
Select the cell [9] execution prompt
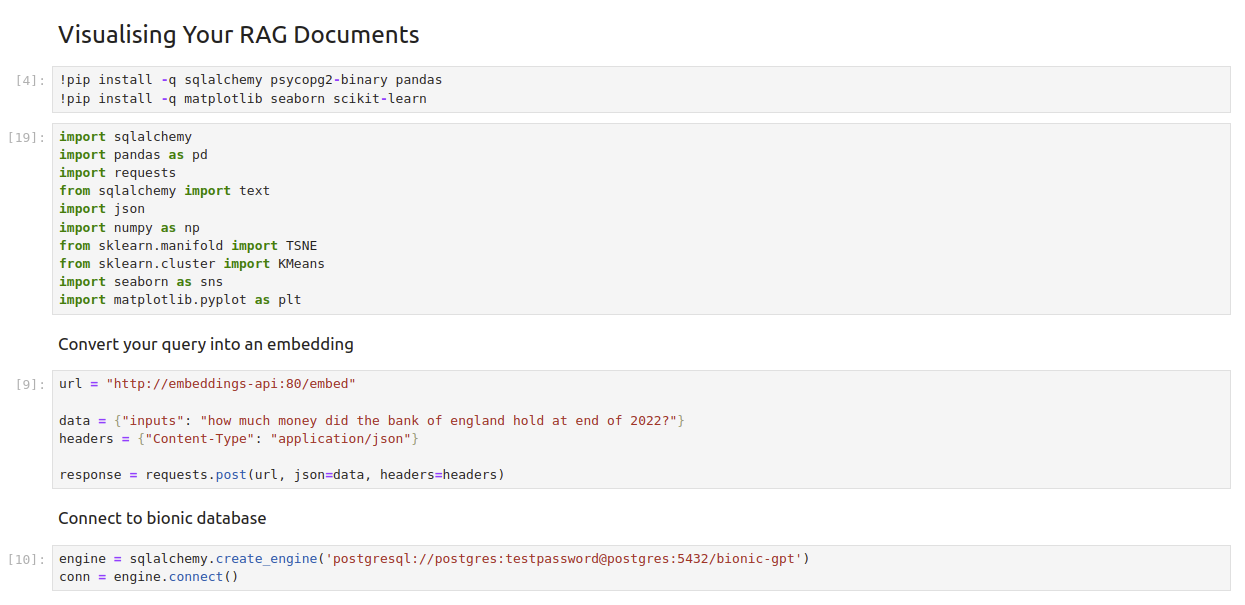tap(30, 385)
